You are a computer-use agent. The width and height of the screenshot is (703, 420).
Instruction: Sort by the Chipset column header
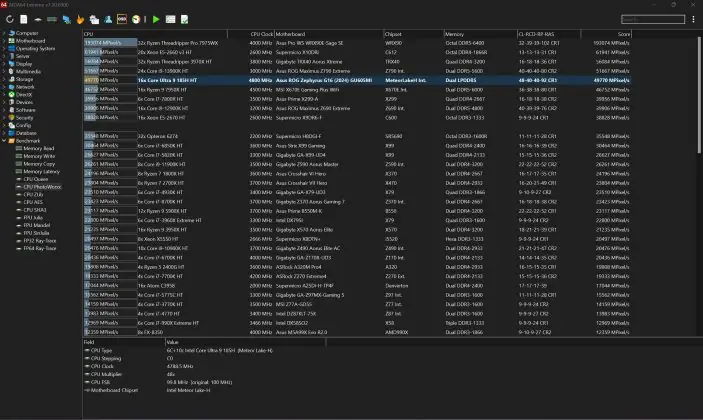click(x=413, y=34)
